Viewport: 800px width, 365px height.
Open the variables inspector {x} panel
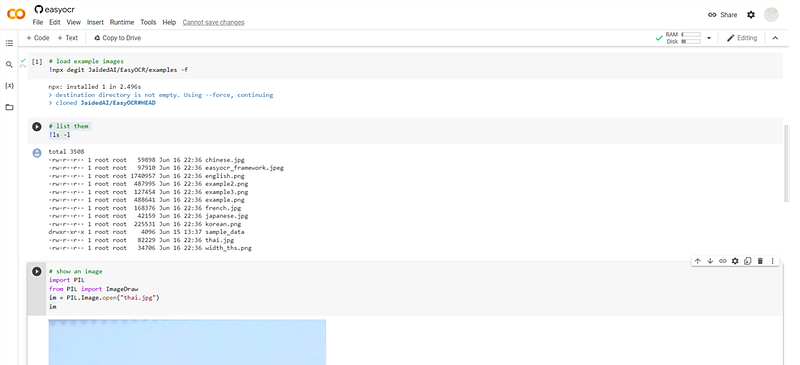coord(9,85)
